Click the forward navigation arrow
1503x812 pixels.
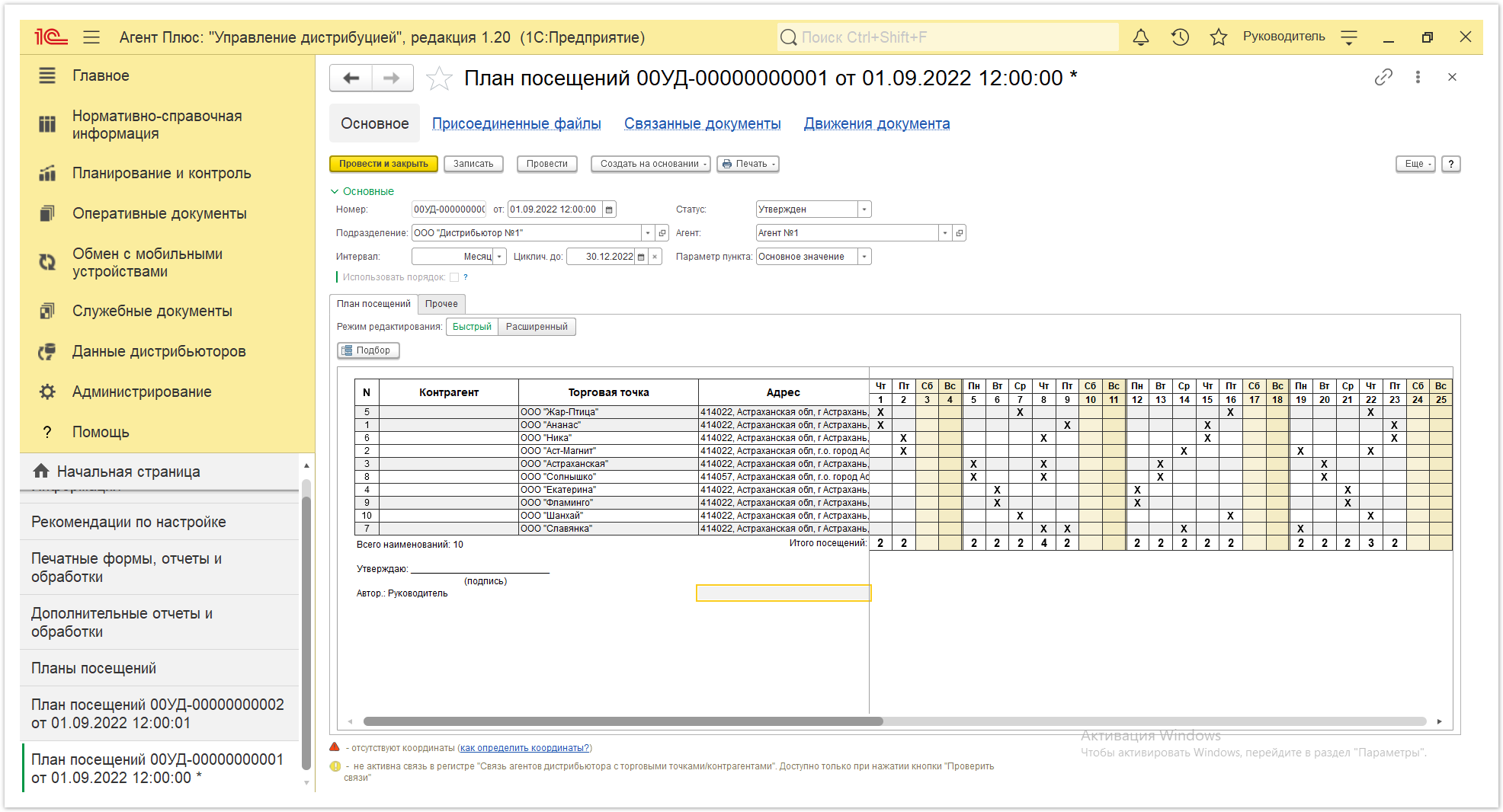(x=392, y=78)
